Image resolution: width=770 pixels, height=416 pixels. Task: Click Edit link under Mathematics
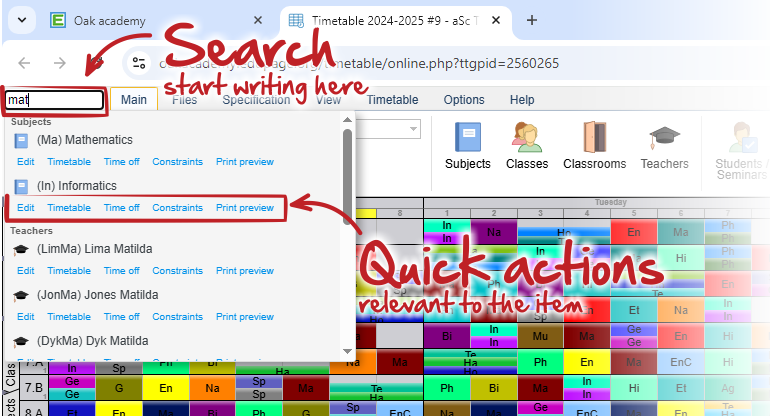pos(26,162)
